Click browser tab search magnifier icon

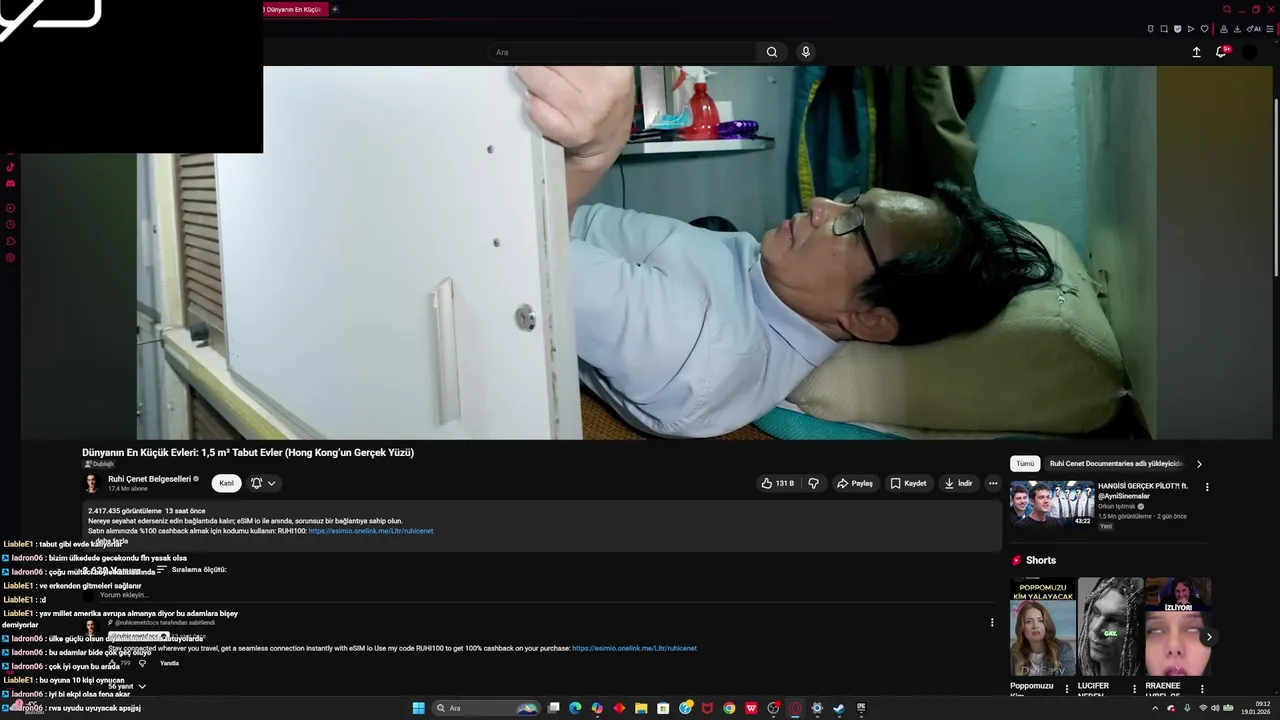tap(1227, 9)
